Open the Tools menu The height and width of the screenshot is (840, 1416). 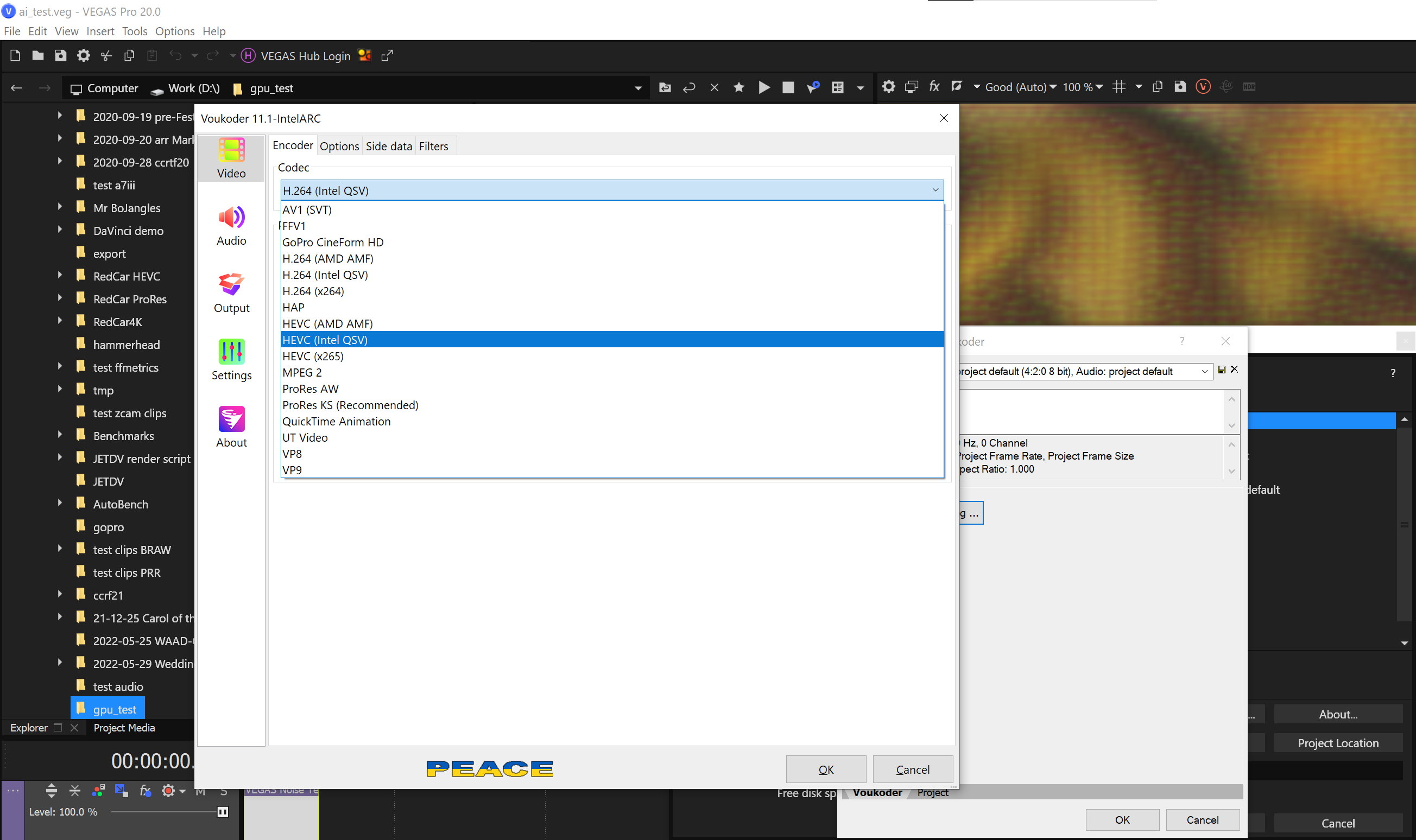(134, 31)
